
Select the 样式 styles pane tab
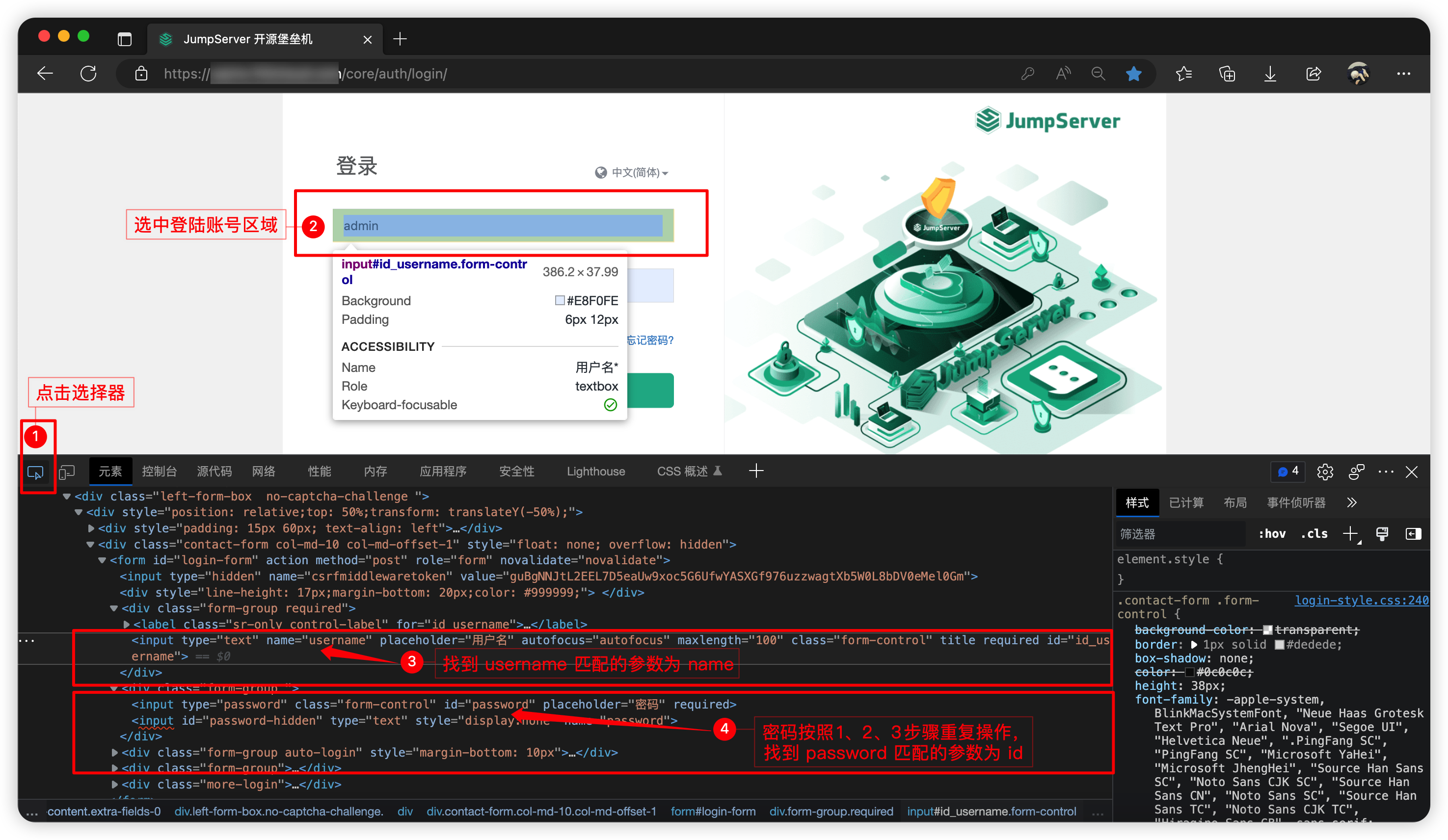click(1137, 503)
